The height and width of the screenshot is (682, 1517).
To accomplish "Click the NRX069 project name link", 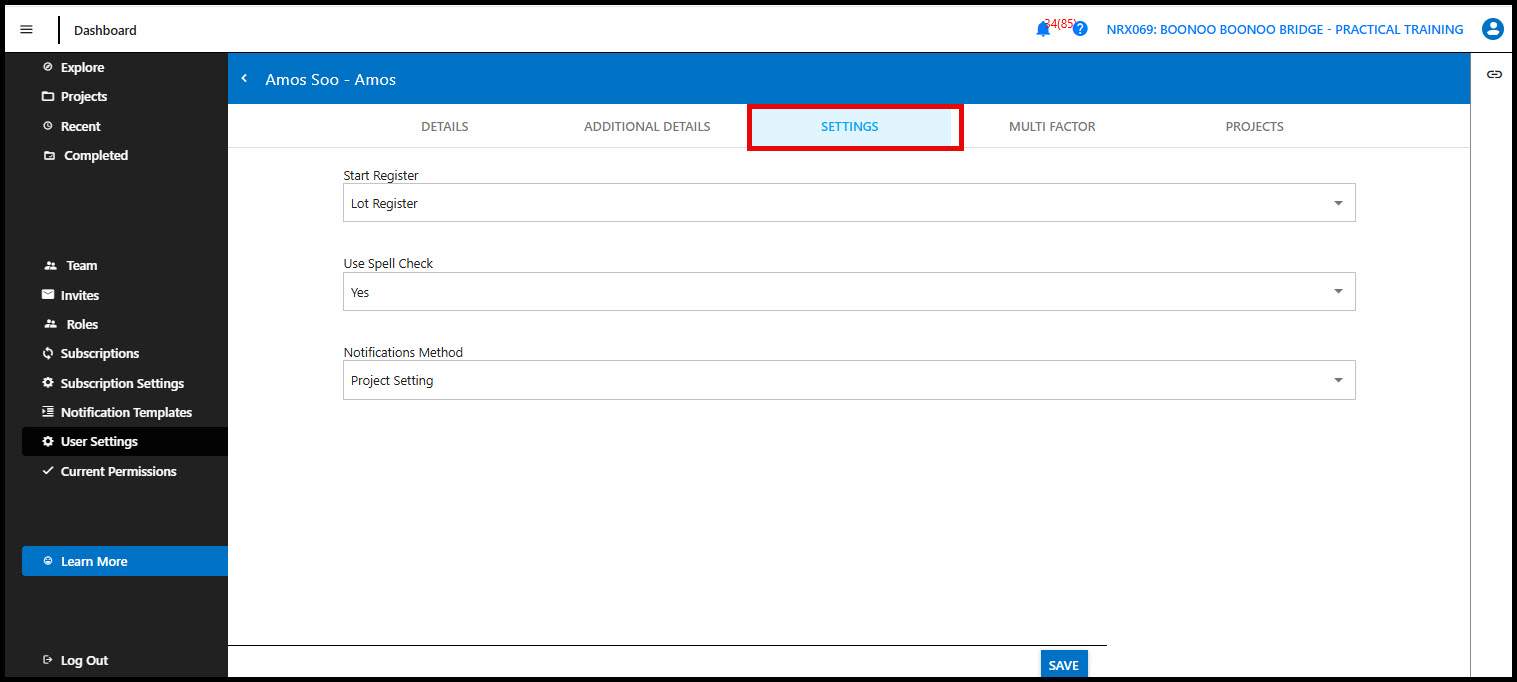I will tap(1284, 30).
